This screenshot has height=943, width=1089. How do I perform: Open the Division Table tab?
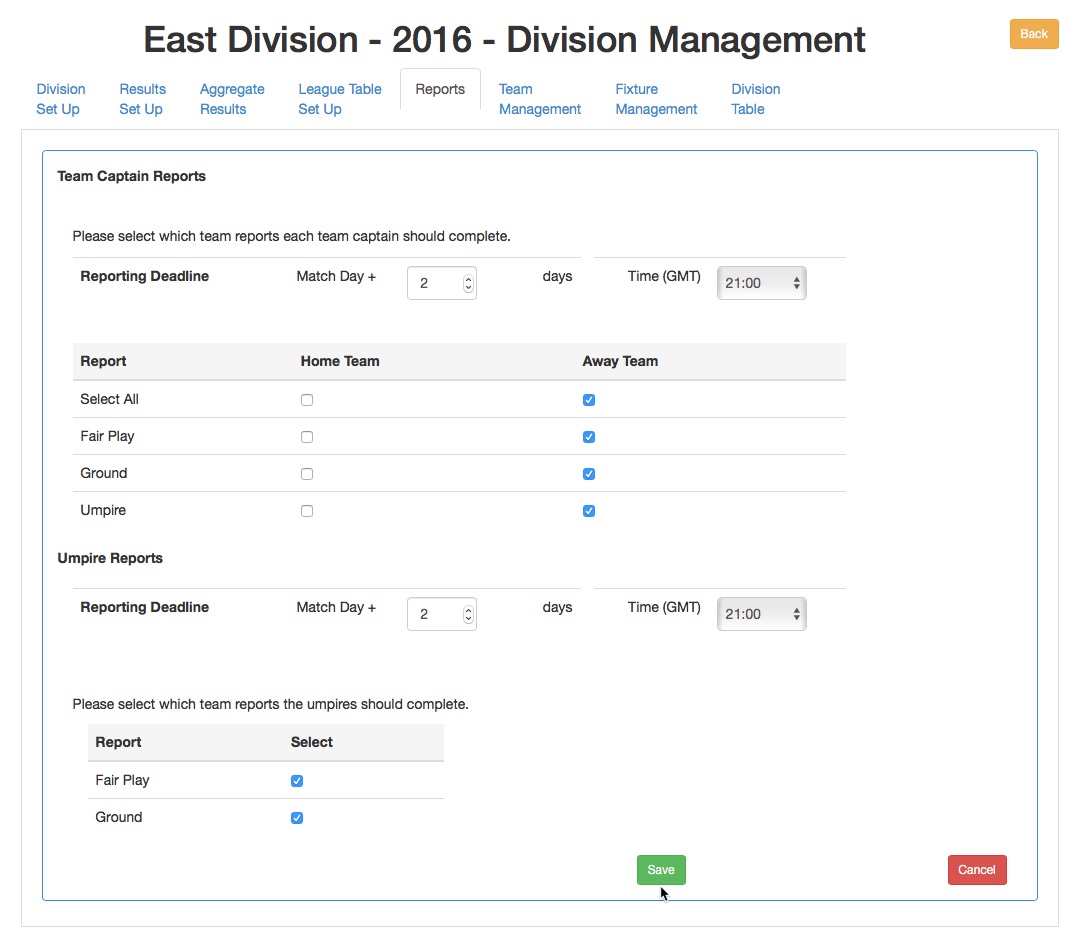pos(756,99)
